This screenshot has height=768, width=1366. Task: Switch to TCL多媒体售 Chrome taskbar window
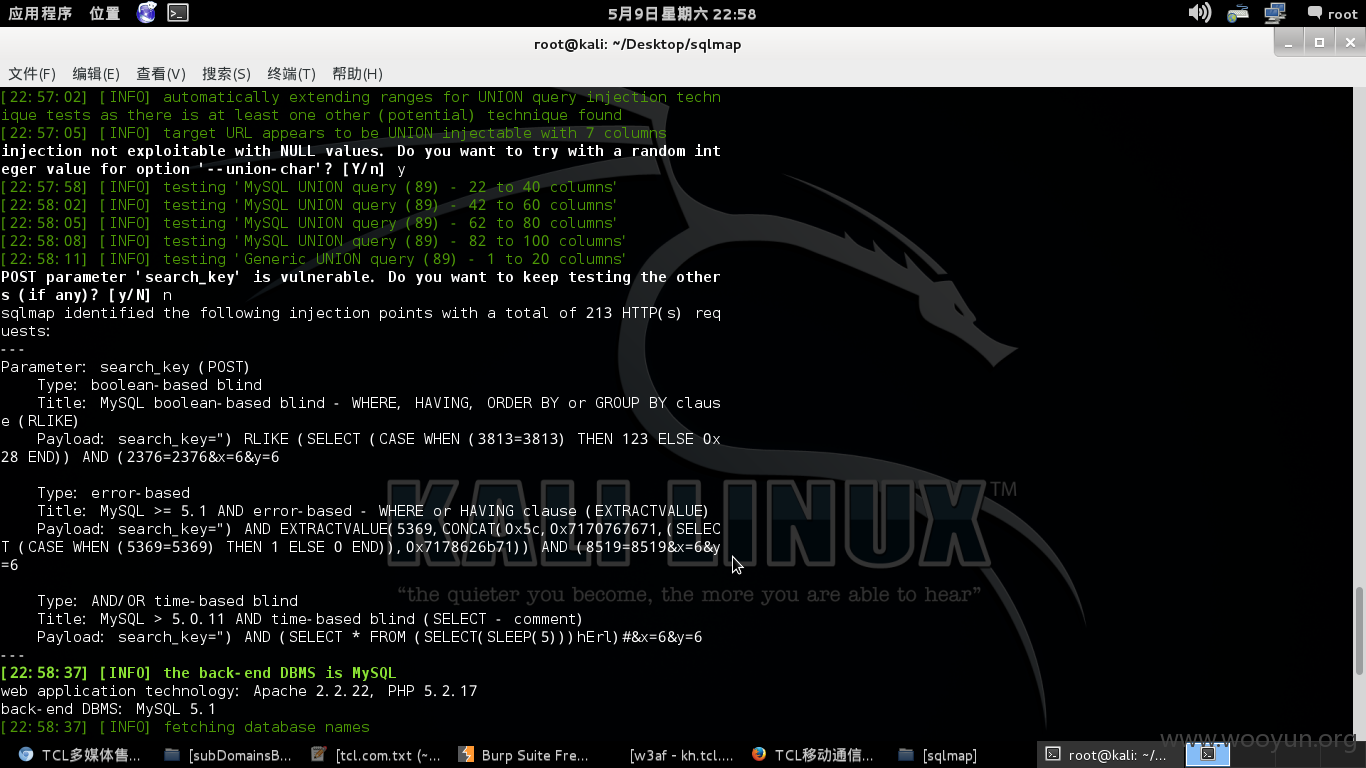[80, 755]
